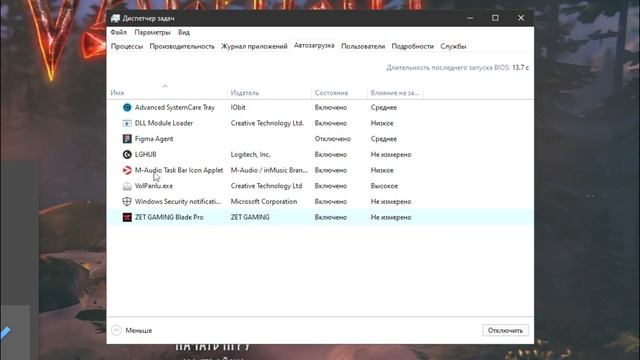Click the Низкое impact of DLL Module Loader

click(x=382, y=123)
